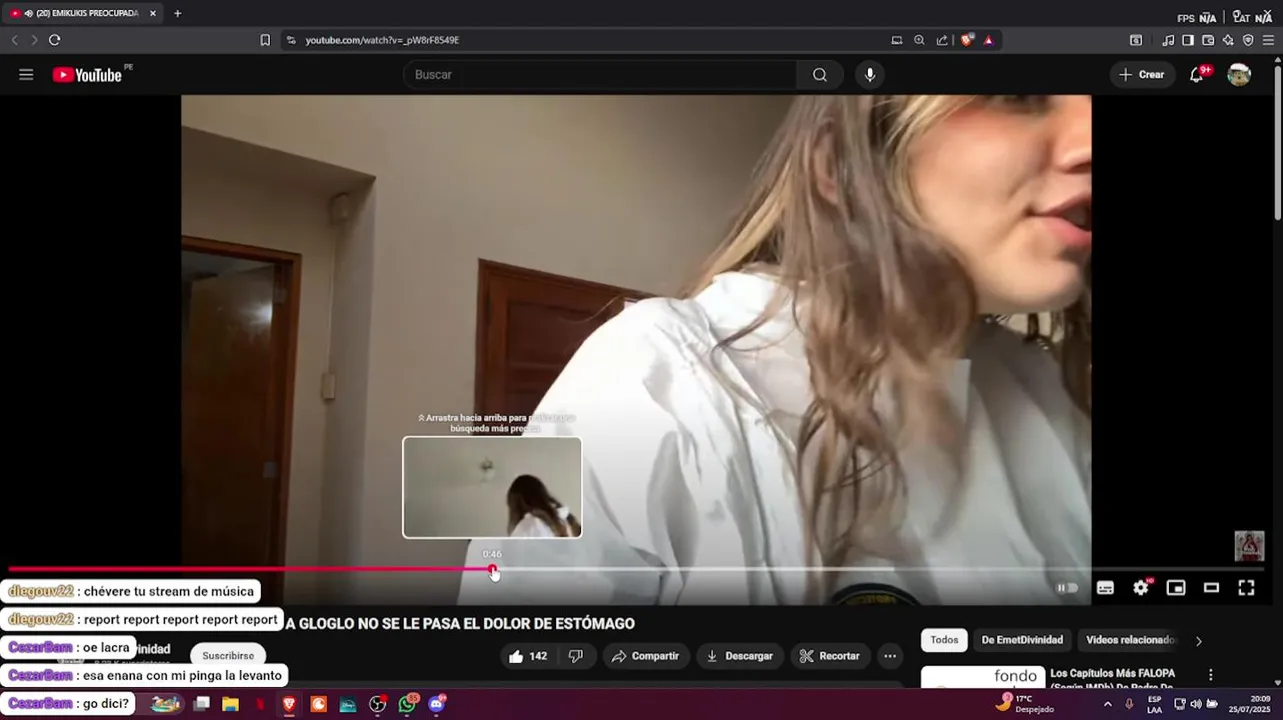Click the picture-in-picture icon in address bar
The width and height of the screenshot is (1283, 720).
897,40
